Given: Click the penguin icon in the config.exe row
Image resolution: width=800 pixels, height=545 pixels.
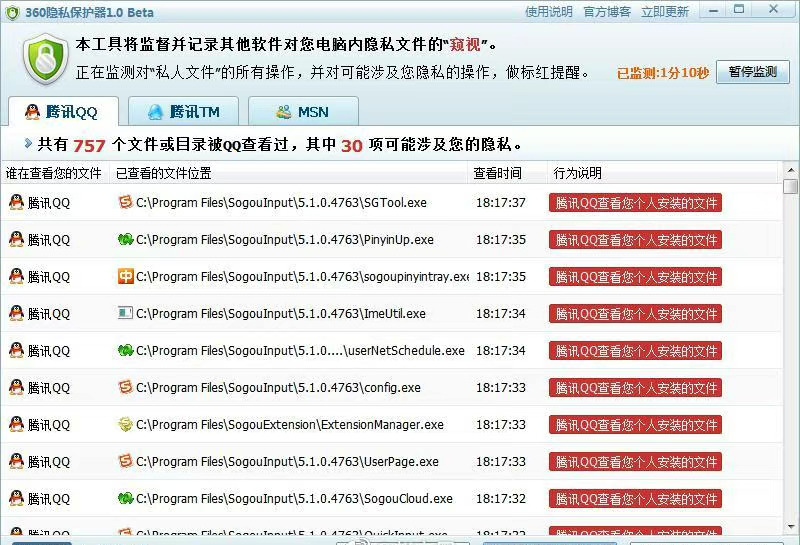Looking at the screenshot, I should pos(16,387).
